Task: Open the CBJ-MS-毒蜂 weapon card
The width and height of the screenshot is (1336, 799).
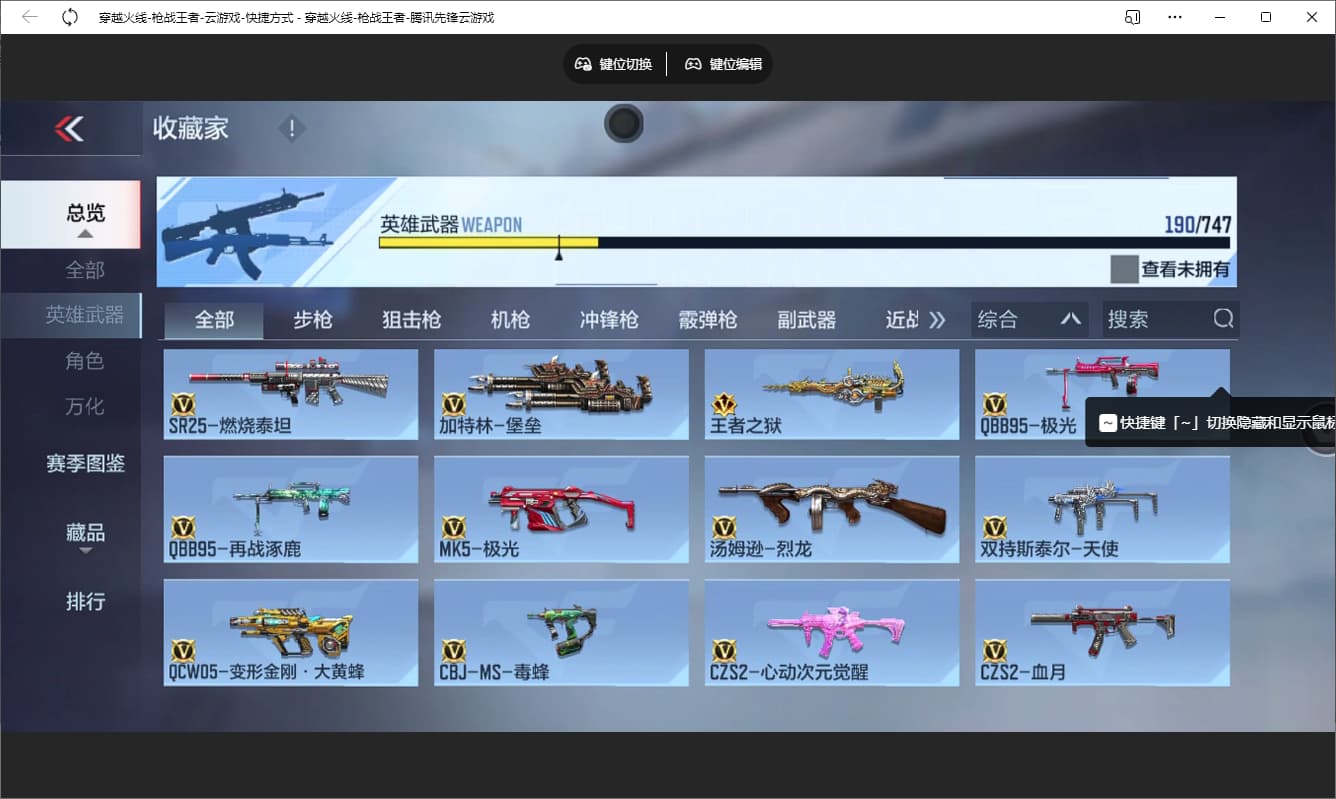Action: (x=561, y=632)
